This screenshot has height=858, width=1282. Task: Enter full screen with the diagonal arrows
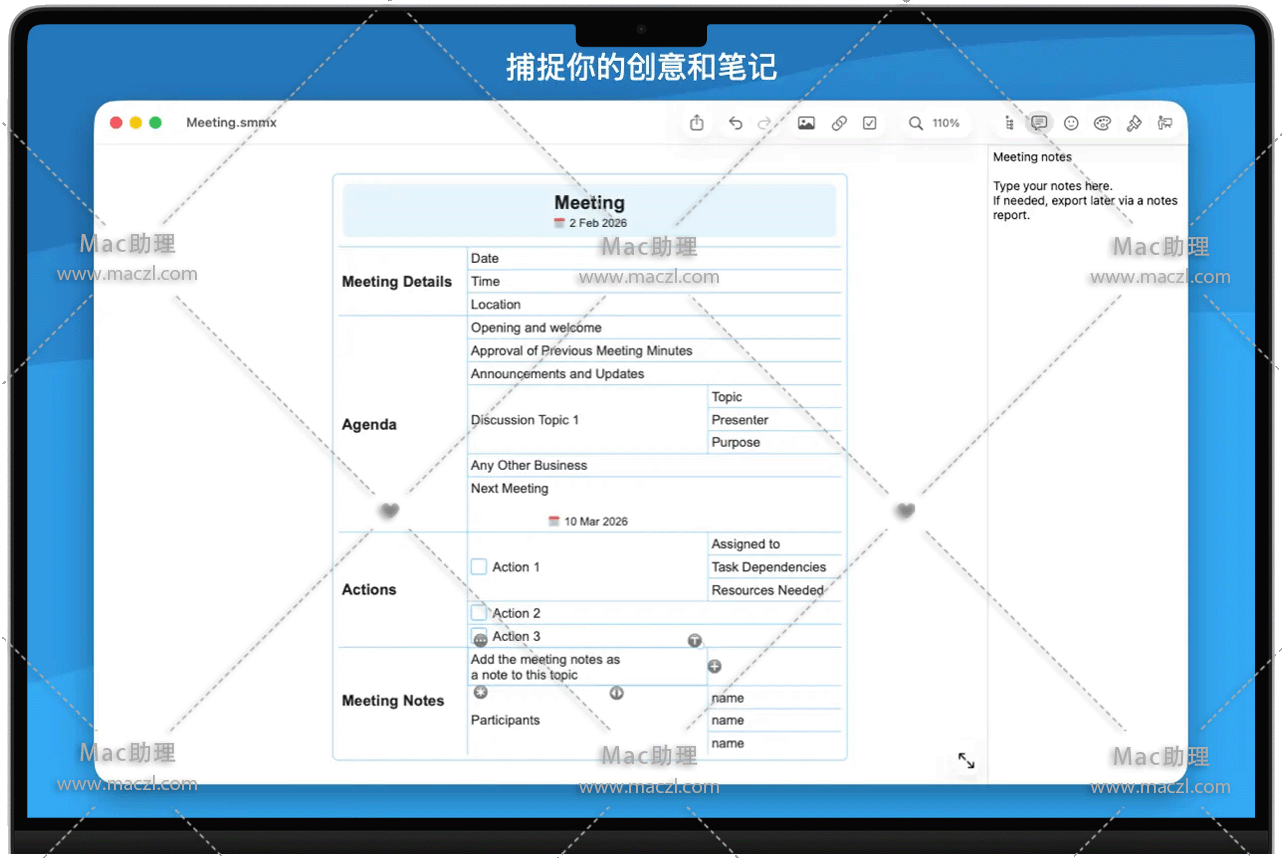click(x=966, y=760)
